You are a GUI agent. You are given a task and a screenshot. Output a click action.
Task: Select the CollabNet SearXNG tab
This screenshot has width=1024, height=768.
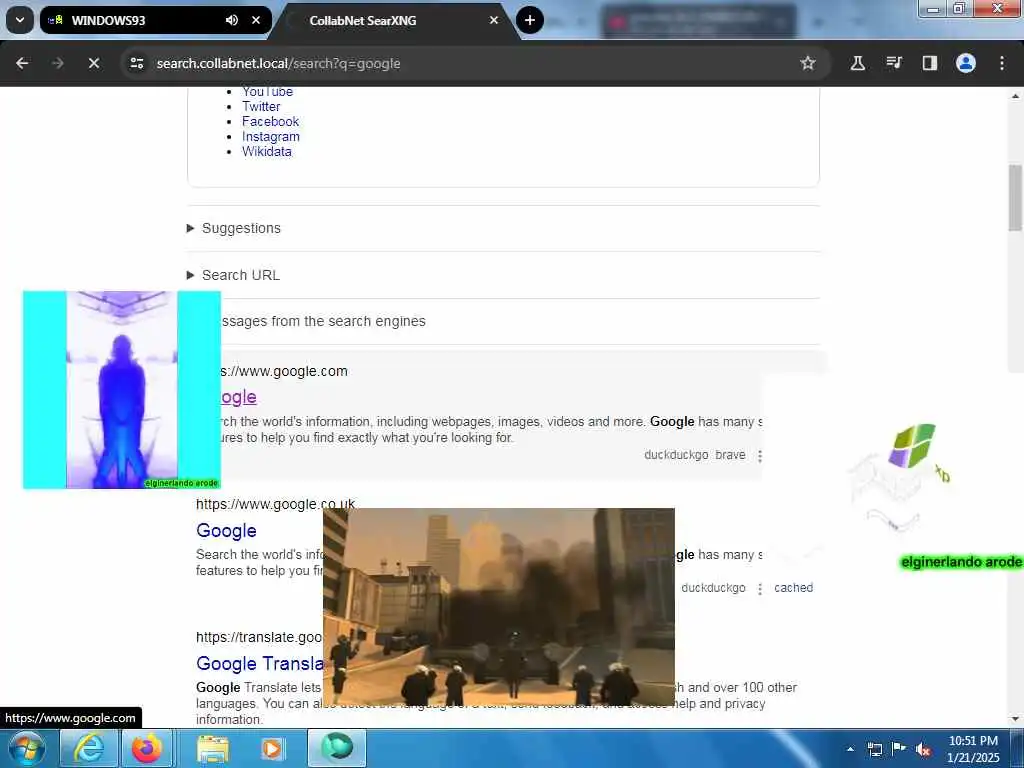[396, 20]
